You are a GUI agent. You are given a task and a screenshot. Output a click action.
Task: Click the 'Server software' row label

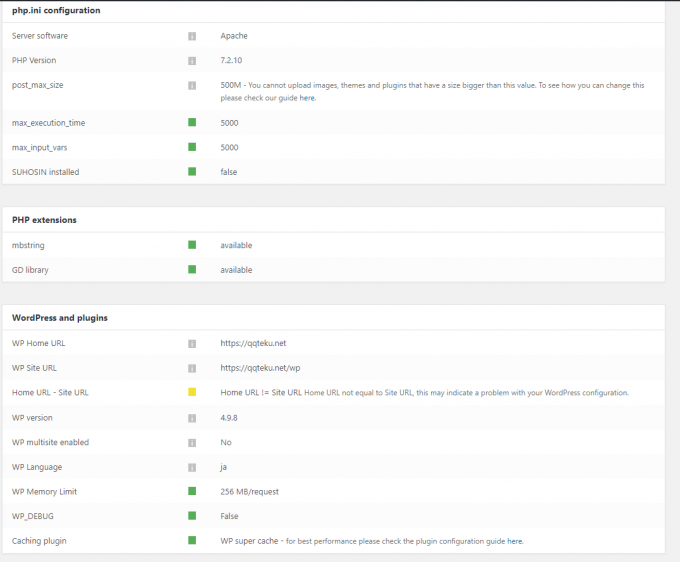(40, 36)
